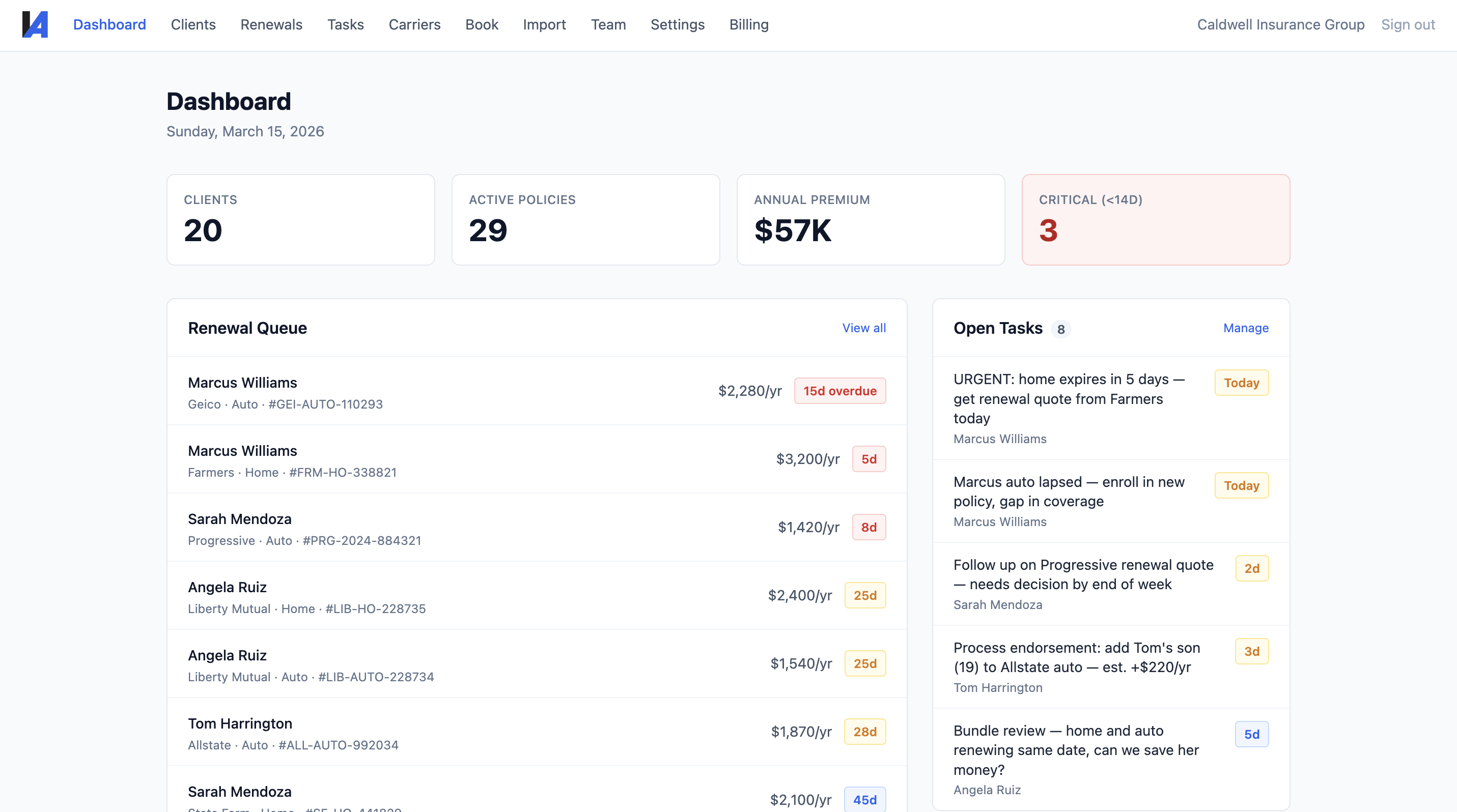The width and height of the screenshot is (1457, 812).
Task: Open the Tasks navigation tab
Action: [345, 25]
